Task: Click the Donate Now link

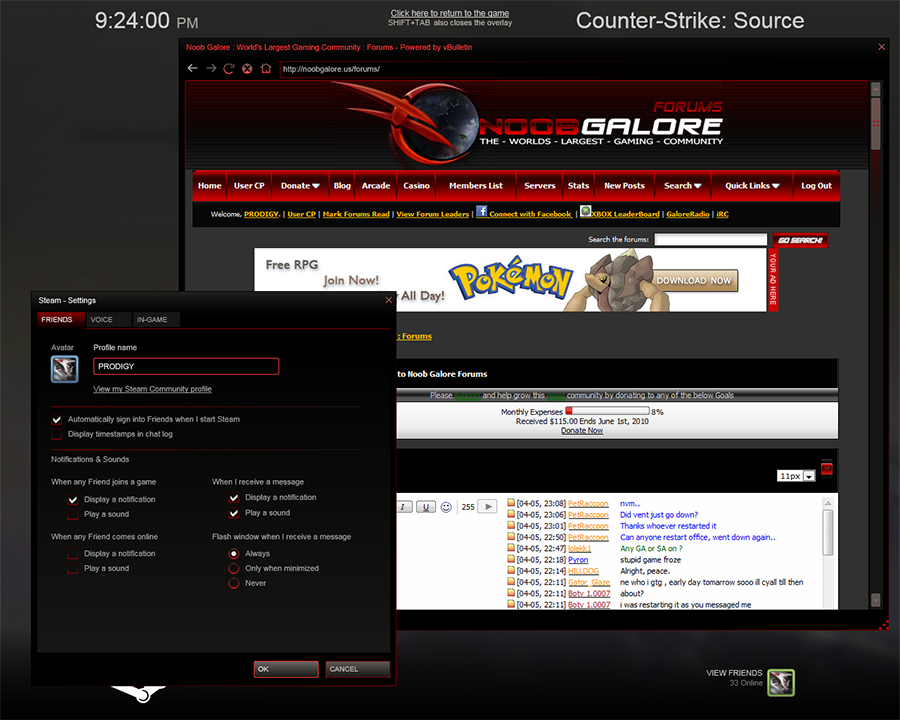Action: click(x=582, y=431)
